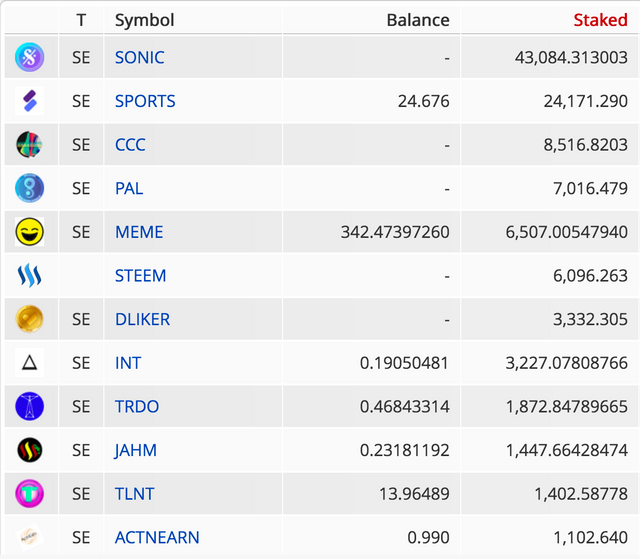The height and width of the screenshot is (559, 640).
Task: Select SPORTS balance 24.676
Action: click(424, 101)
